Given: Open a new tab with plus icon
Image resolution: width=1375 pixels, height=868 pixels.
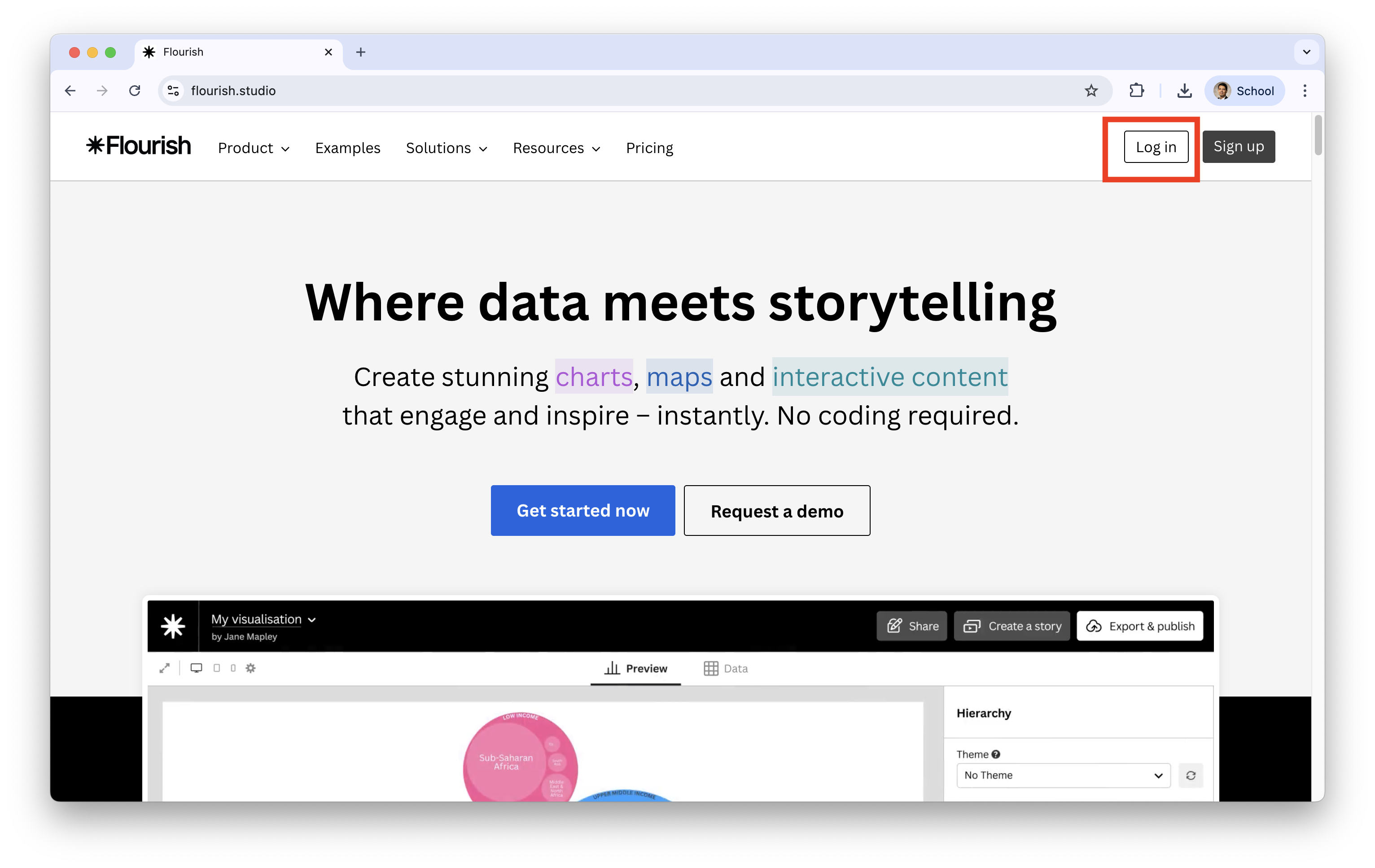Looking at the screenshot, I should pos(360,52).
